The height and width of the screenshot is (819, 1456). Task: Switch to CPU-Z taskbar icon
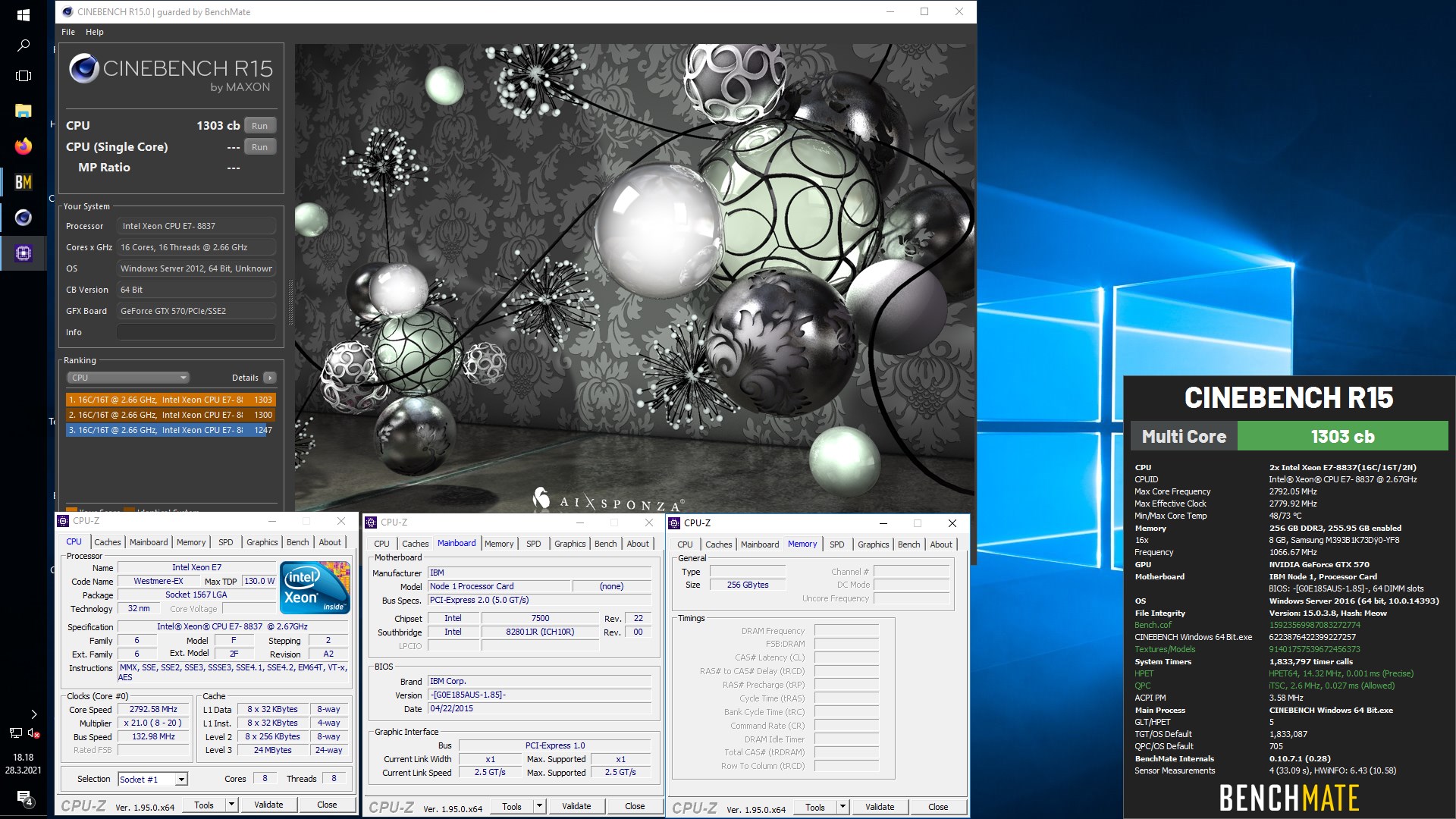(23, 253)
